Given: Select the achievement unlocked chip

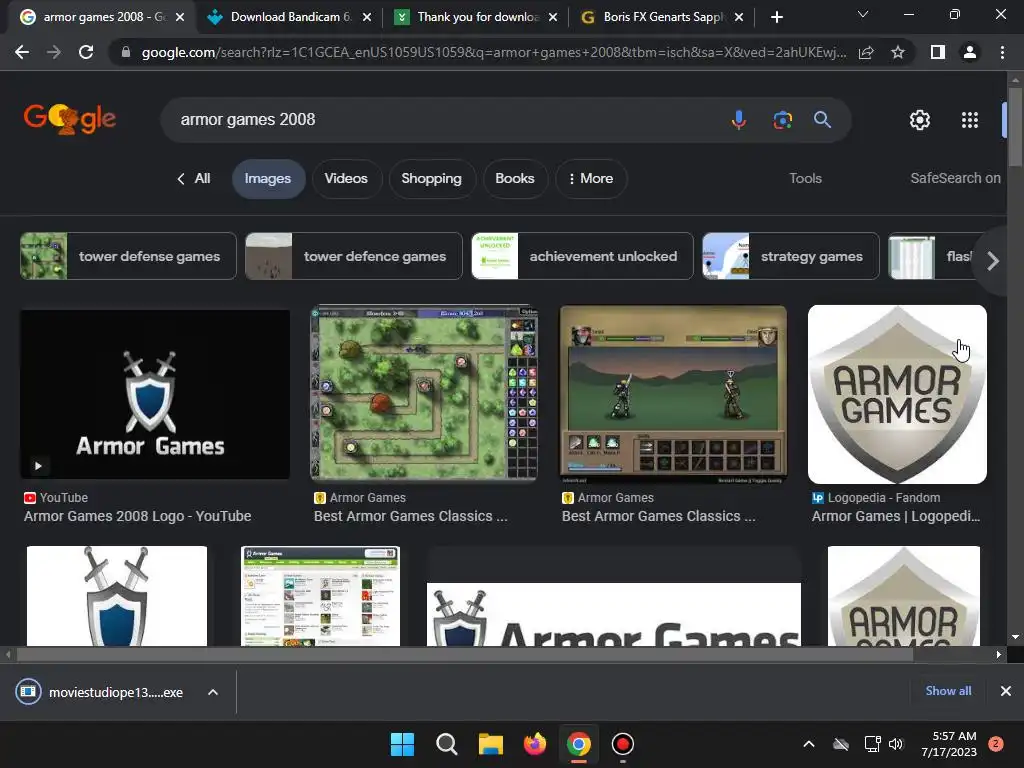Looking at the screenshot, I should pos(582,256).
